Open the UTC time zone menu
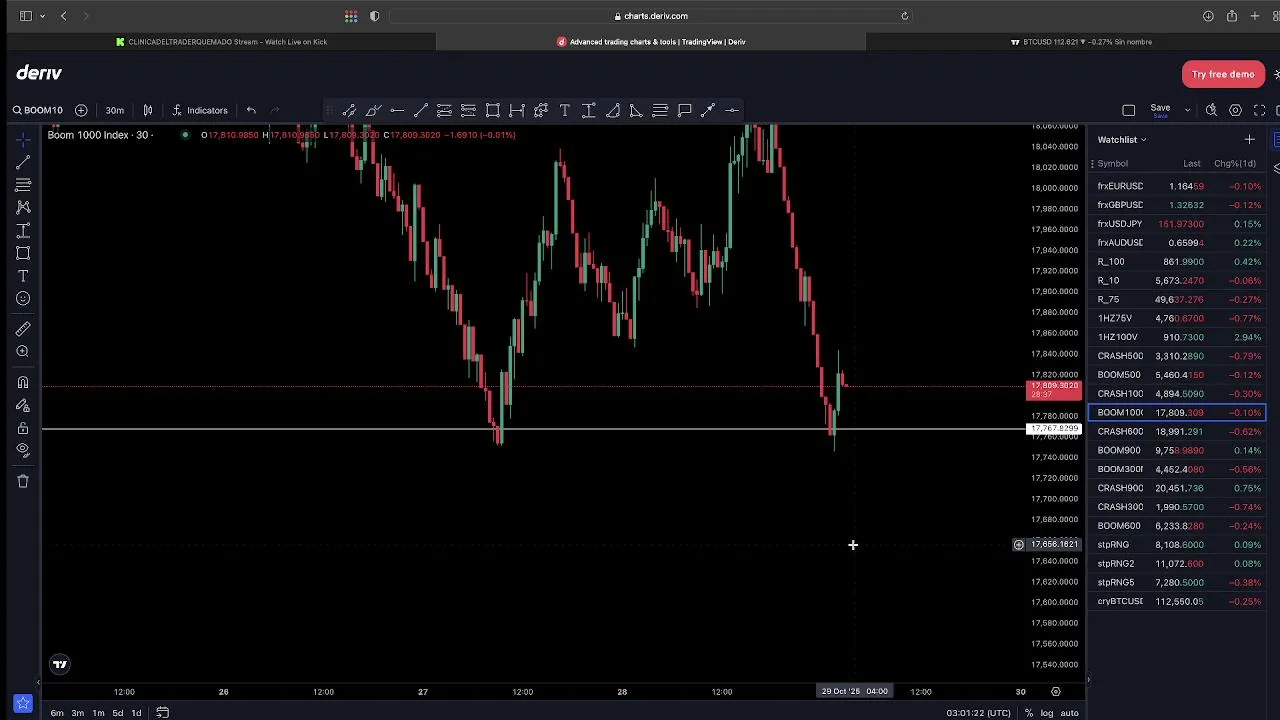The height and width of the screenshot is (720, 1280). point(979,713)
